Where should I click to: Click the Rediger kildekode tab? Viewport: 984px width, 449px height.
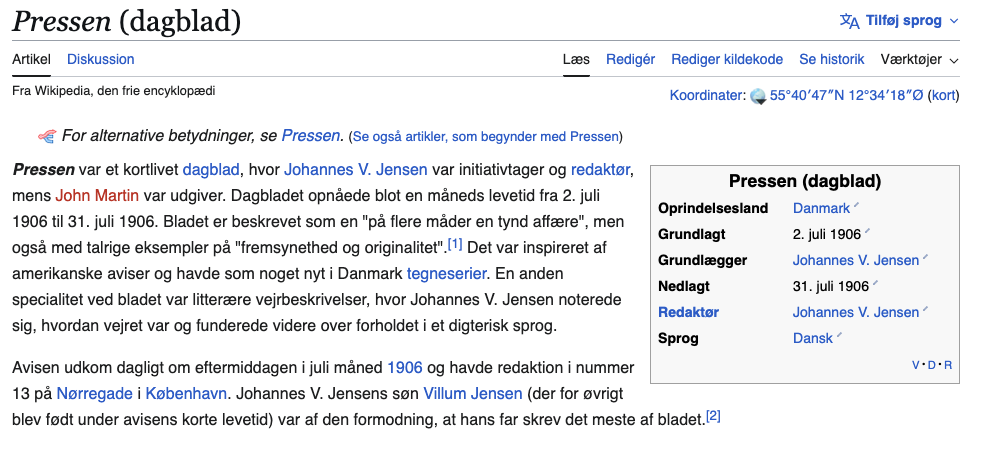(x=727, y=60)
